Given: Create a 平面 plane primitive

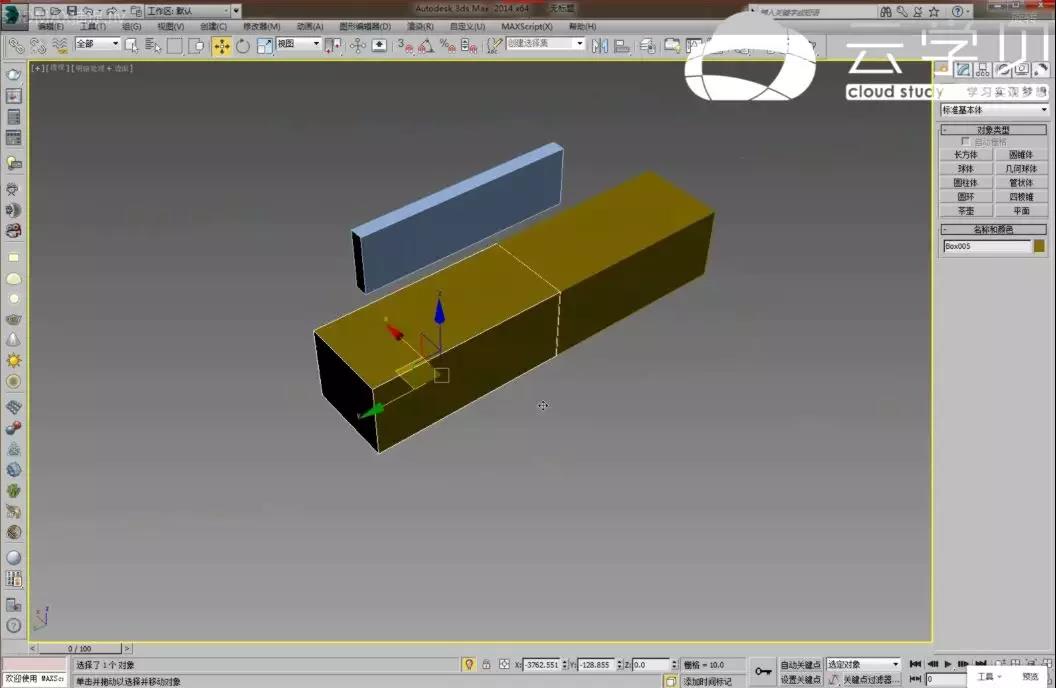Looking at the screenshot, I should click(x=1021, y=211).
